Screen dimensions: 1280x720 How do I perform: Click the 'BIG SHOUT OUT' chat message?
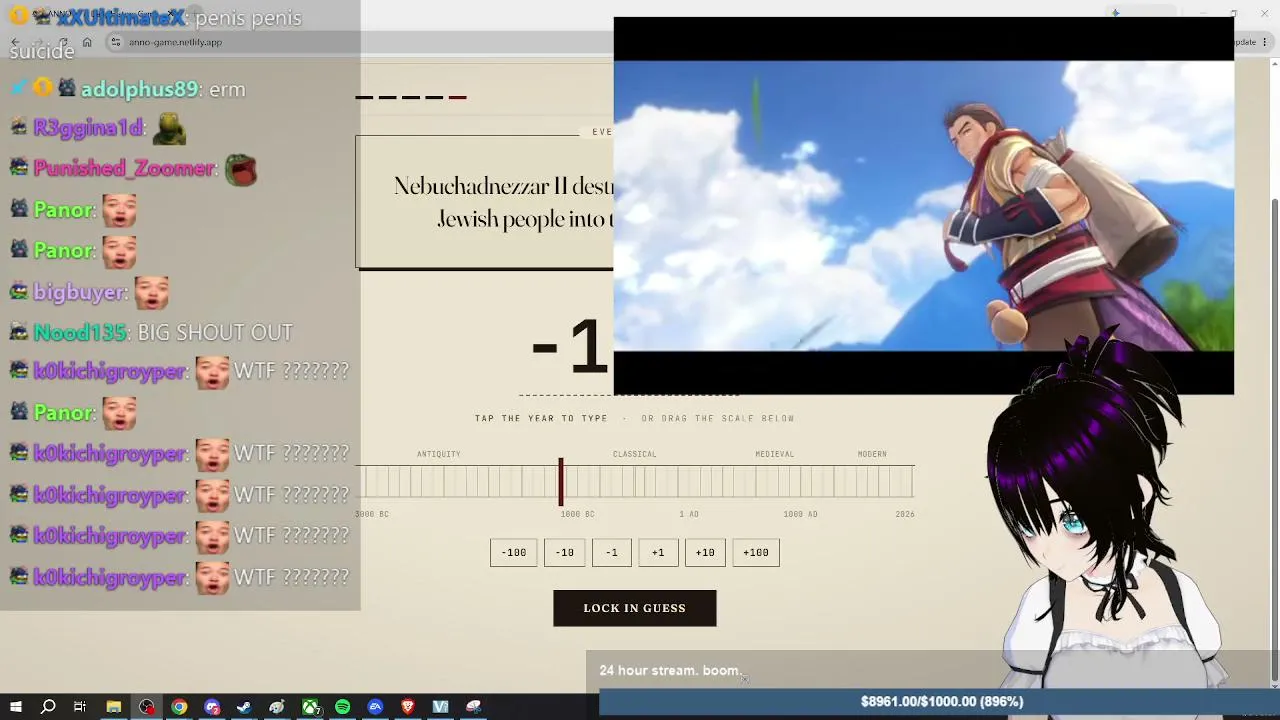click(x=216, y=332)
